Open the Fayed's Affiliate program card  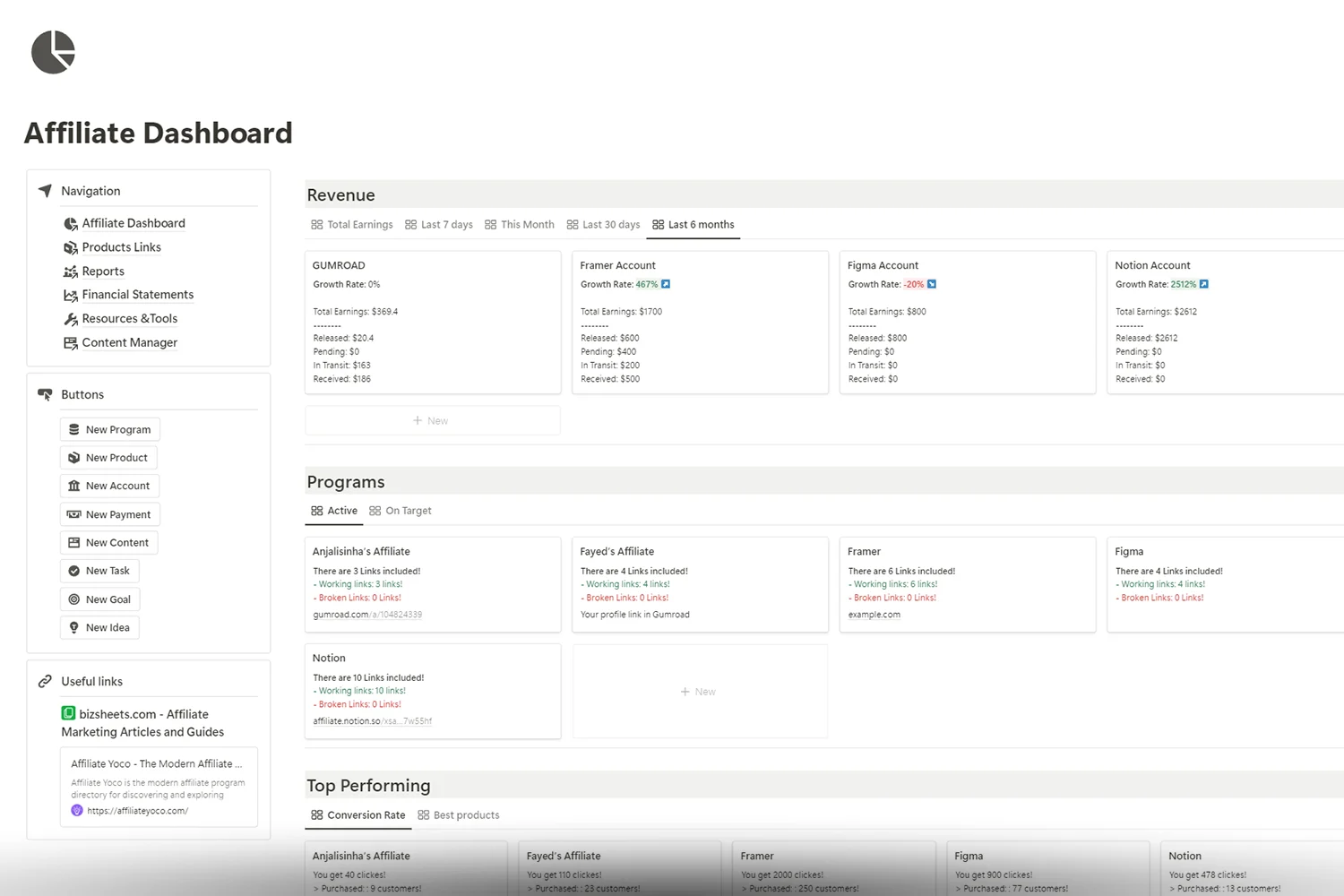point(700,585)
